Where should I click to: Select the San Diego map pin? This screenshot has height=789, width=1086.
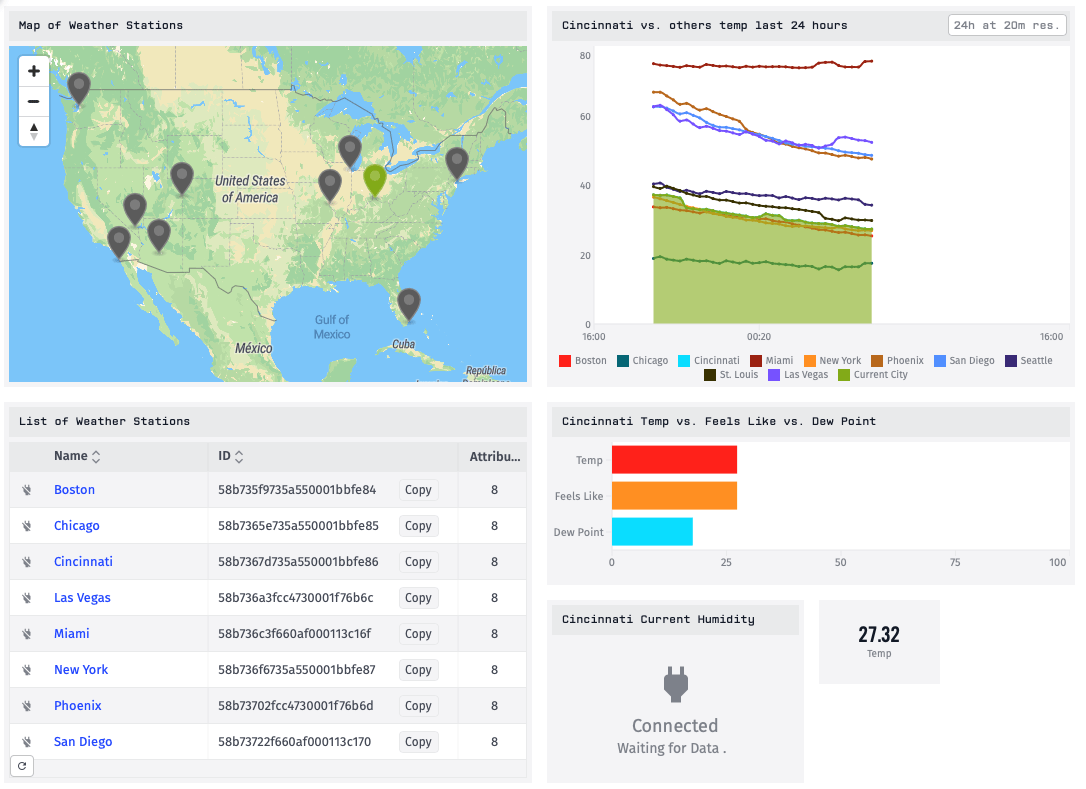[119, 243]
